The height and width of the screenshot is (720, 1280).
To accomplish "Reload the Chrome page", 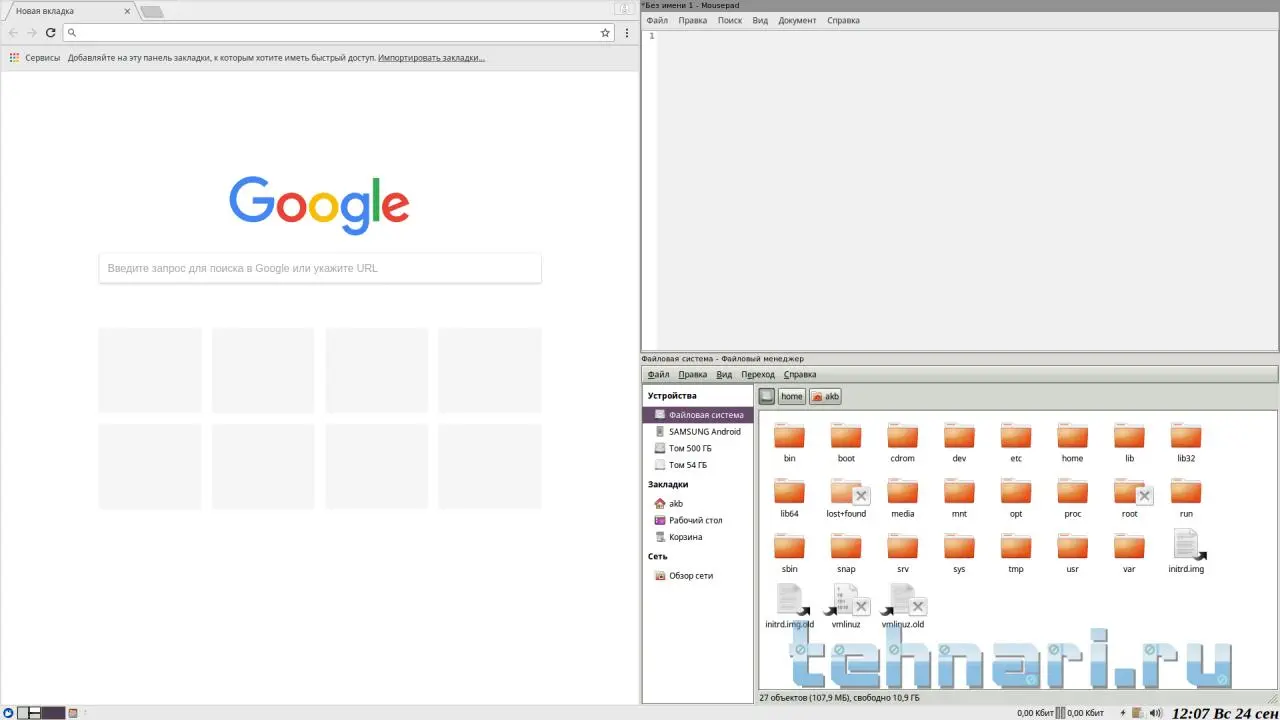I will [x=50, y=33].
